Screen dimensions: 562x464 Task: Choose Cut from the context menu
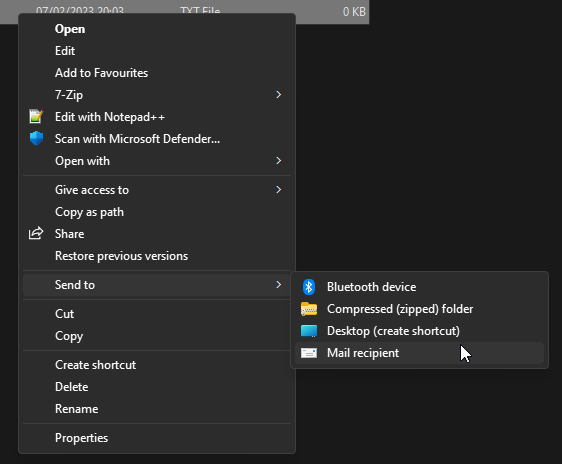coord(157,314)
